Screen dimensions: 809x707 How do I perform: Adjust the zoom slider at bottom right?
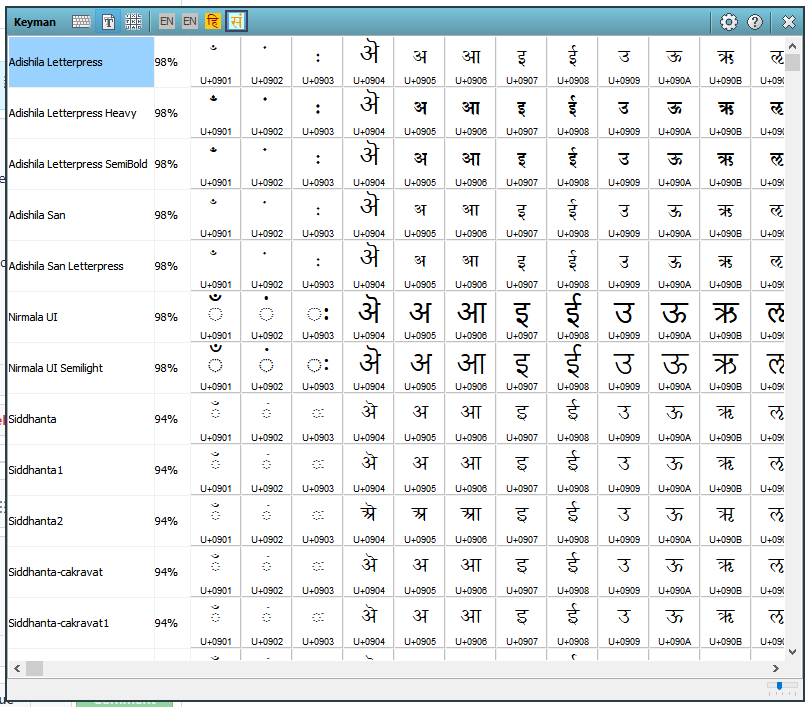pyautogui.click(x=779, y=687)
